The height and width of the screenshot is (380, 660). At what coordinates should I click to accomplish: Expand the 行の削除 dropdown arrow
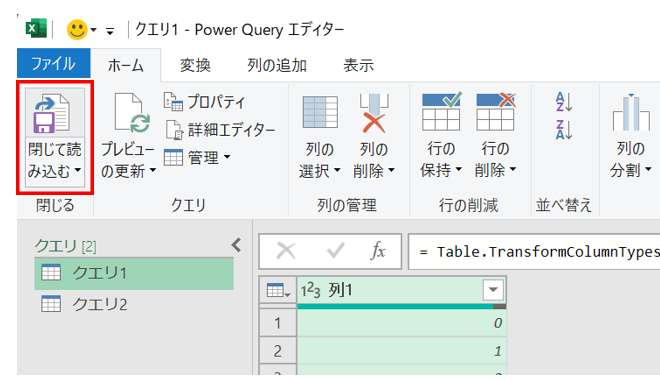(x=513, y=169)
